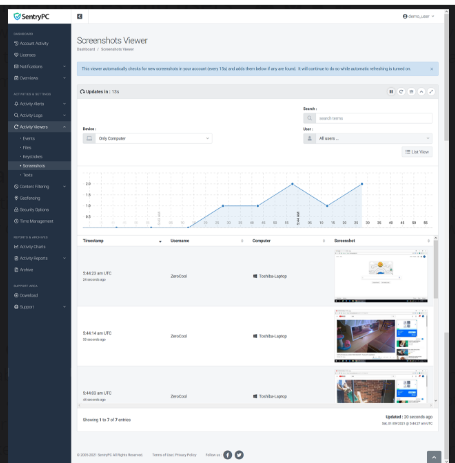Open the 5:44:23 am screenshot thumbnail
This screenshot has width=455, height=463.
click(381, 276)
